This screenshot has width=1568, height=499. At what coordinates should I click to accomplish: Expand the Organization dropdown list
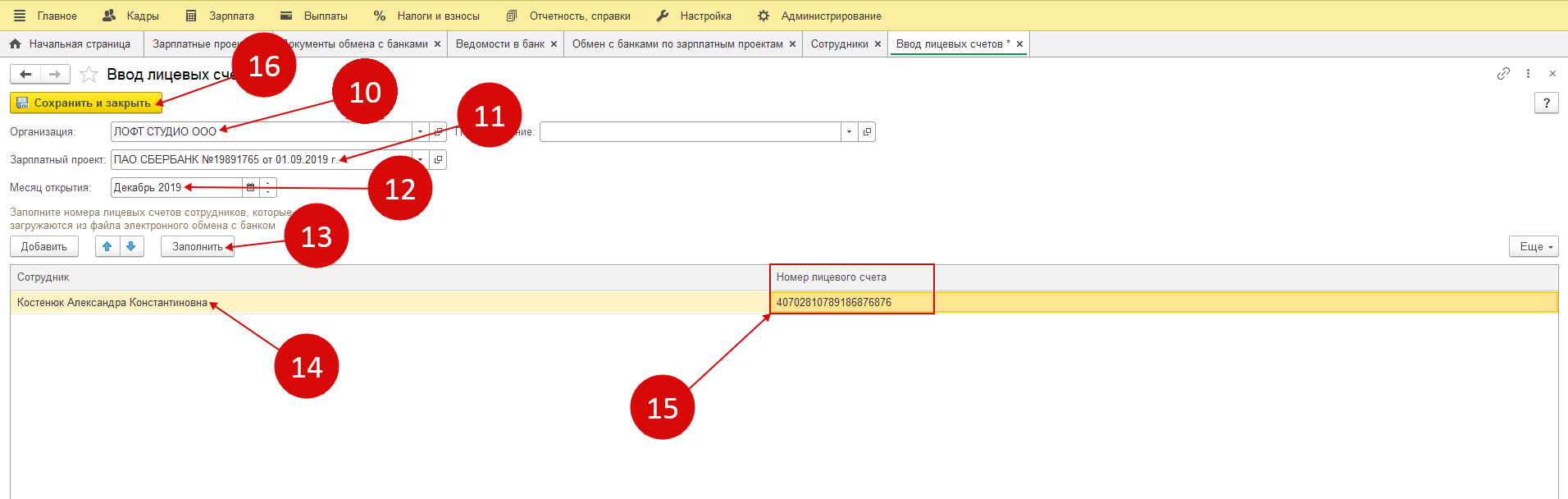tap(420, 132)
